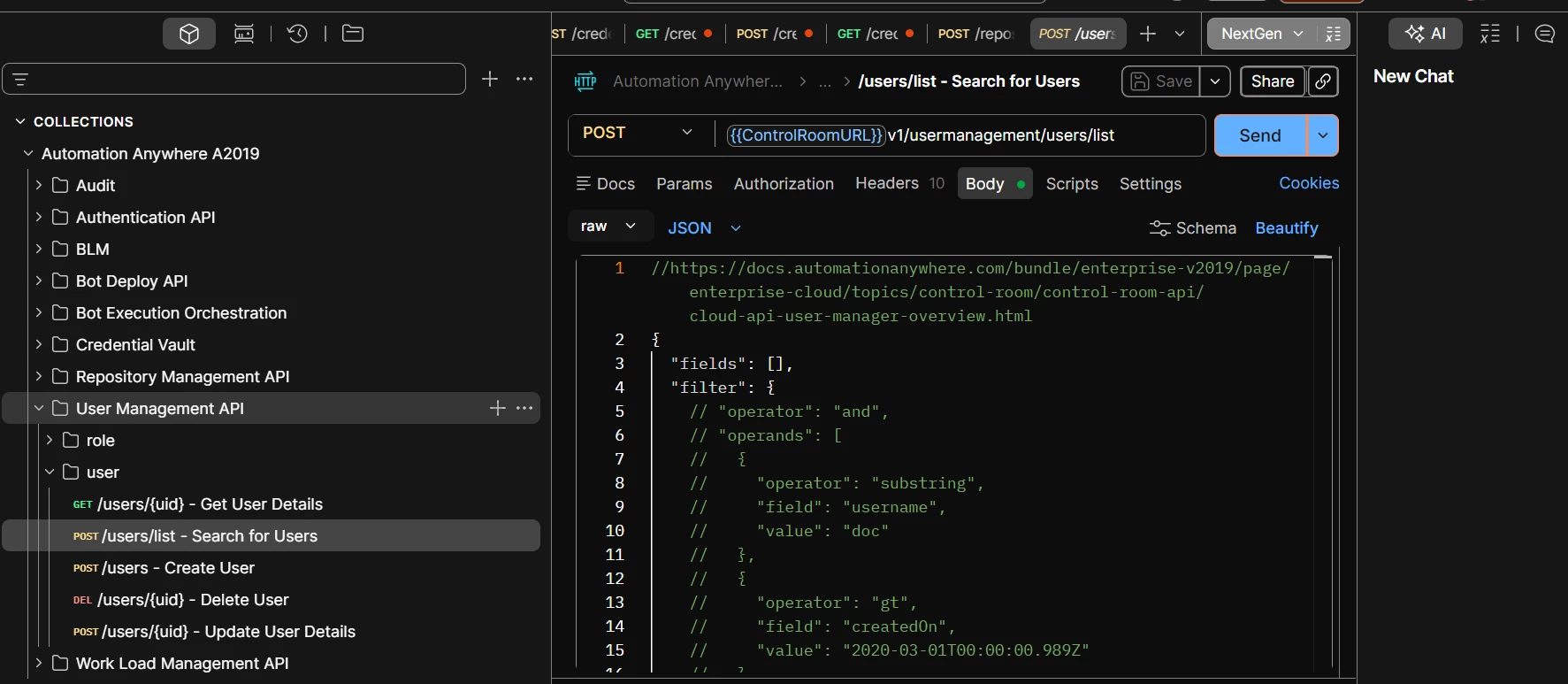Expand the BLM folder
This screenshot has width=1568, height=684.
tap(39, 249)
